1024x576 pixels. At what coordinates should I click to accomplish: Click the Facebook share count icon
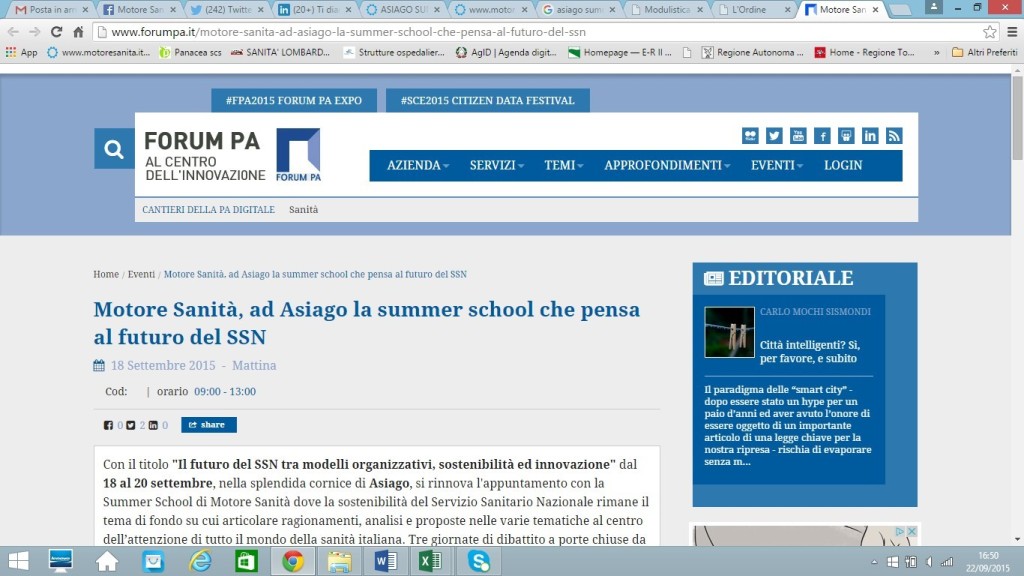point(108,425)
